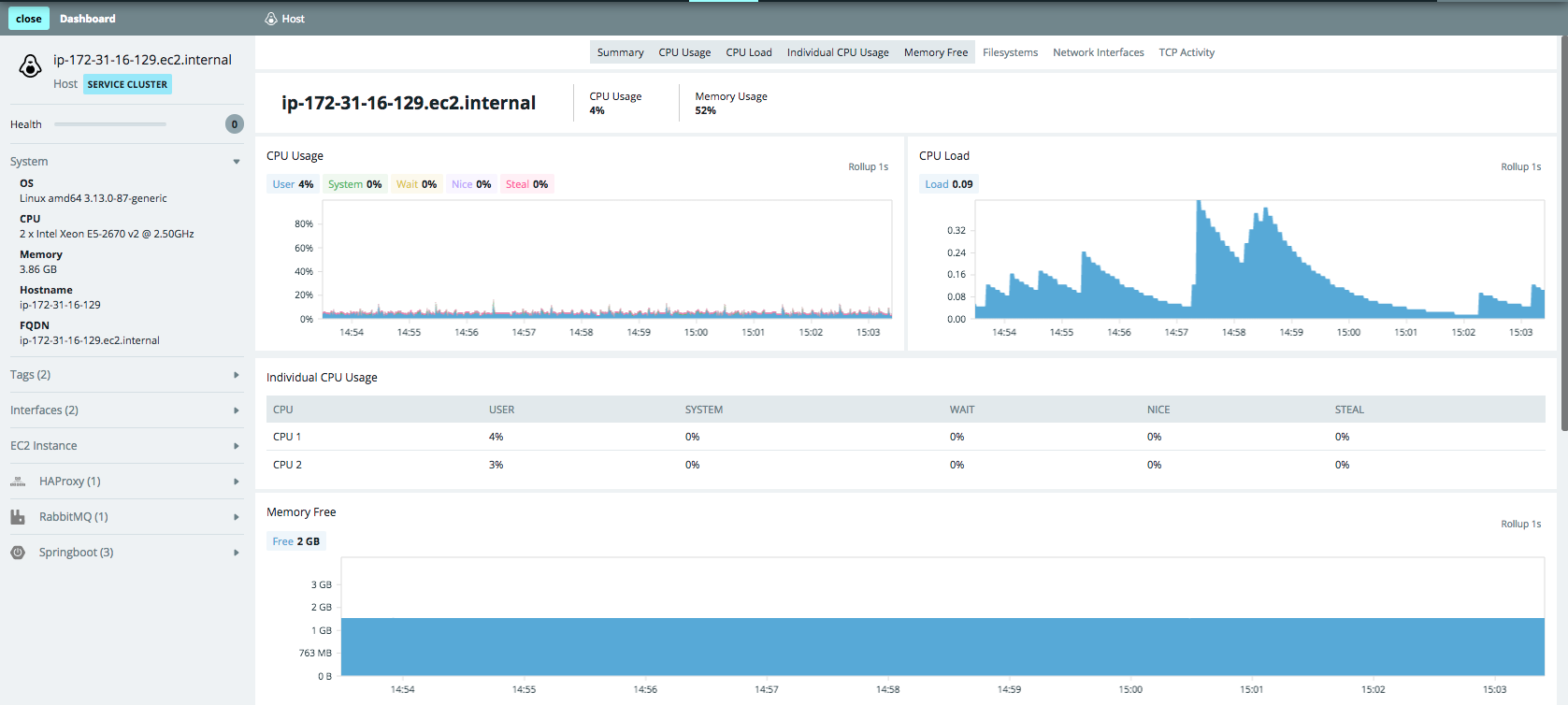Click the Health bar slider
The image size is (1568, 705).
(x=110, y=124)
